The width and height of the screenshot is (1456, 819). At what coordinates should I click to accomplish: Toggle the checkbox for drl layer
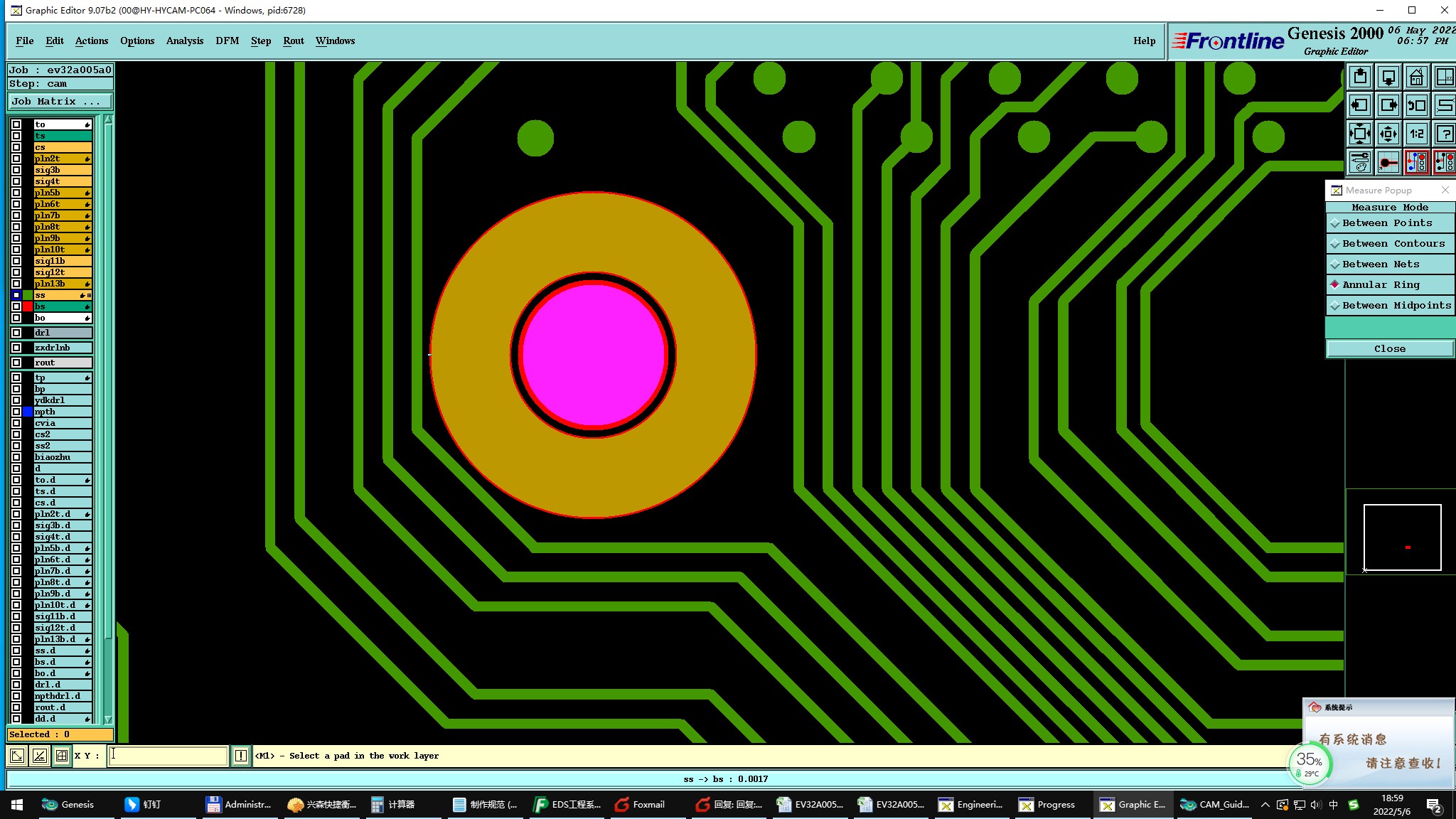pyautogui.click(x=16, y=333)
